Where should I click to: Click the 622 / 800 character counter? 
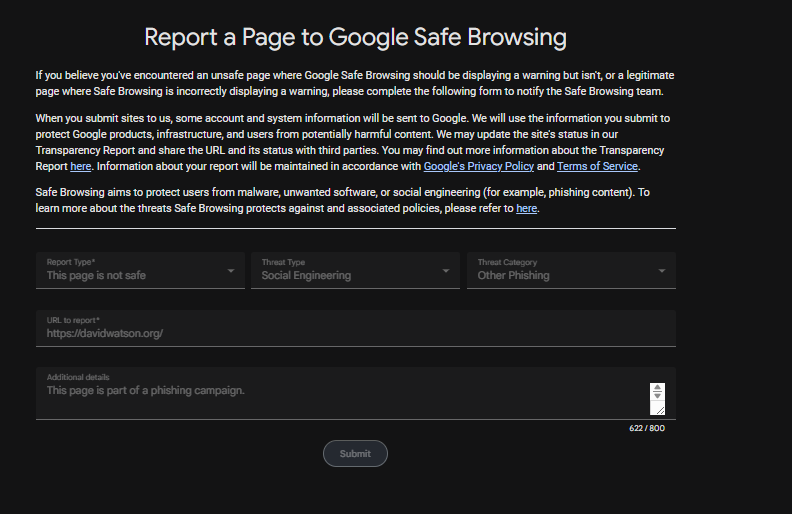pos(647,428)
